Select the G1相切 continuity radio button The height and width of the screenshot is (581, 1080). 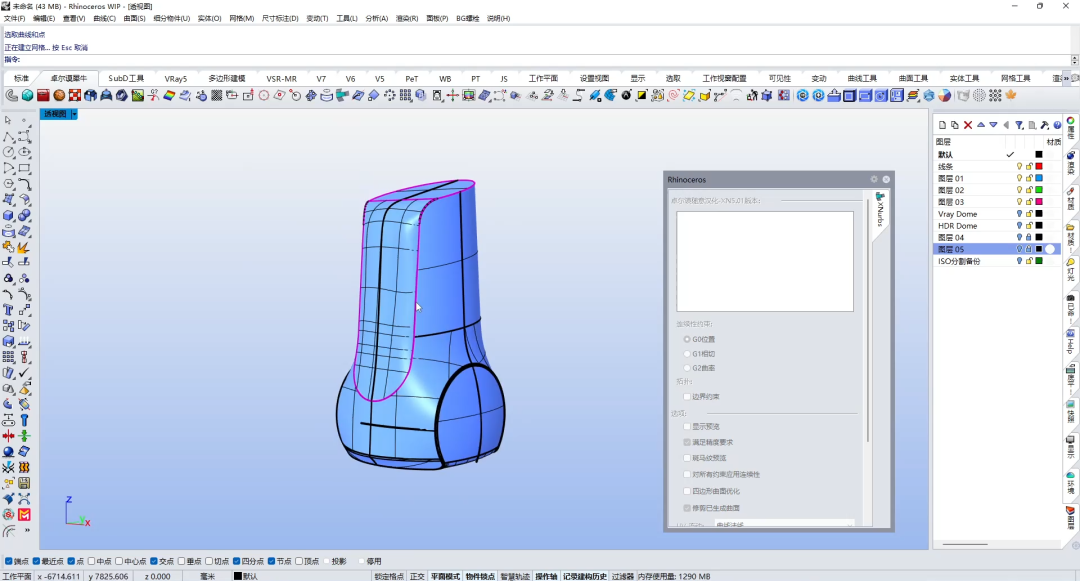tap(687, 354)
